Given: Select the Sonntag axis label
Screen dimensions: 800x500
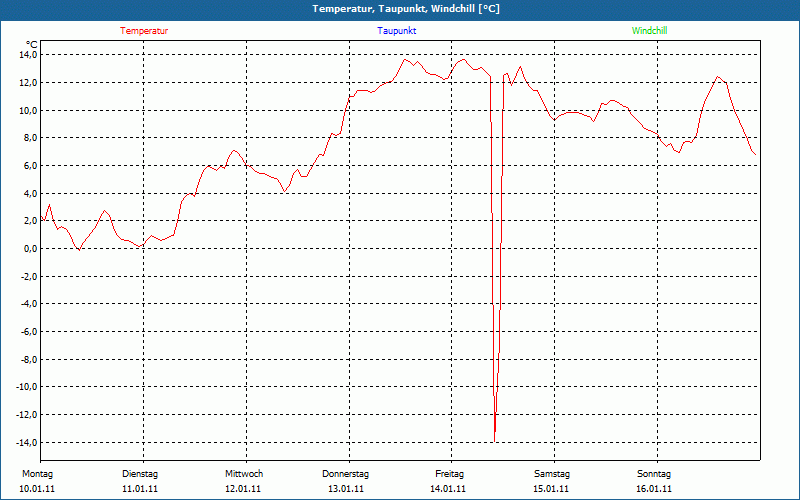Looking at the screenshot, I should (654, 474).
